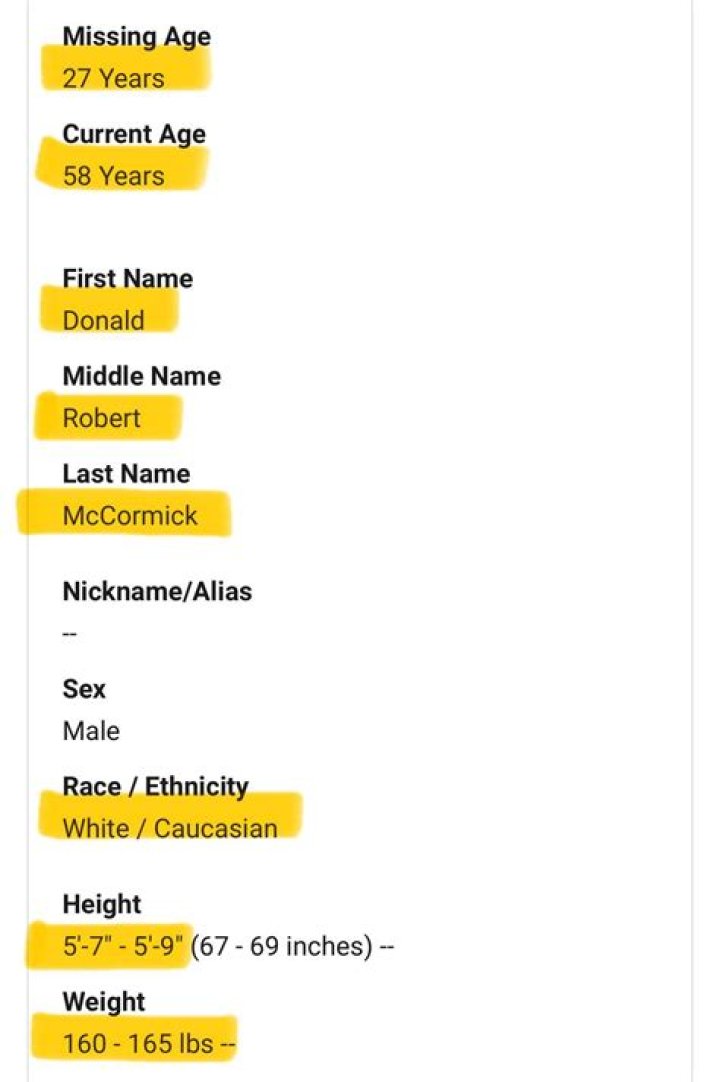Click the Race / Ethnicity label

pyautogui.click(x=155, y=787)
